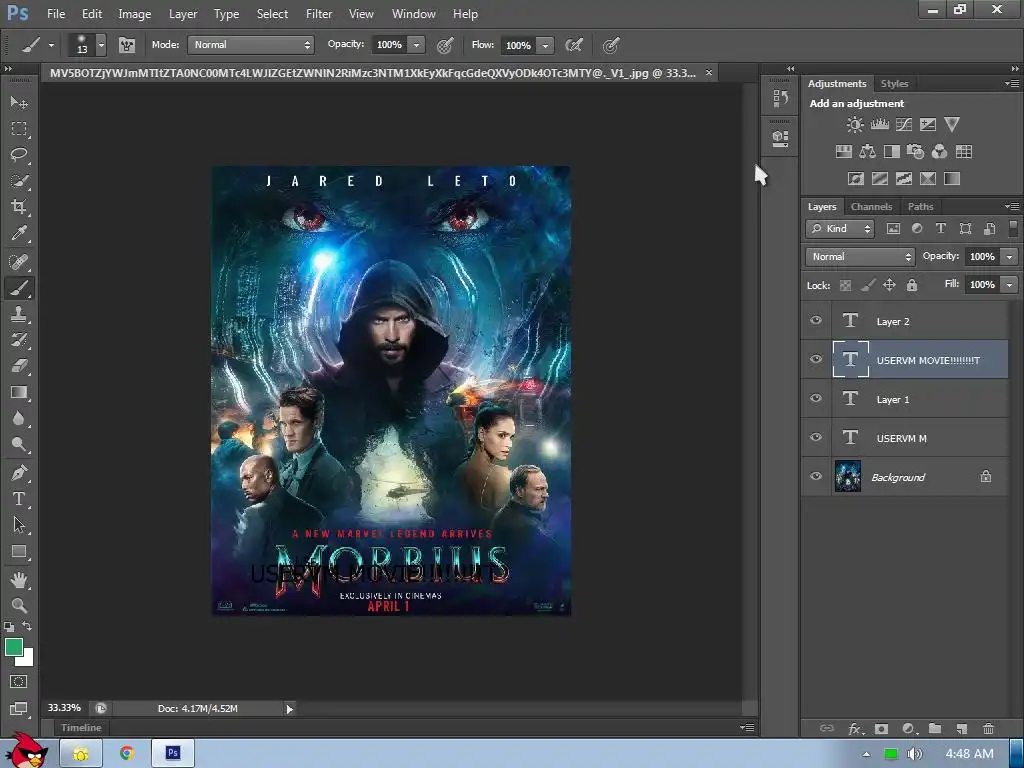Select the Spot Healing Brush tool
Image resolution: width=1024 pixels, height=768 pixels.
19,262
